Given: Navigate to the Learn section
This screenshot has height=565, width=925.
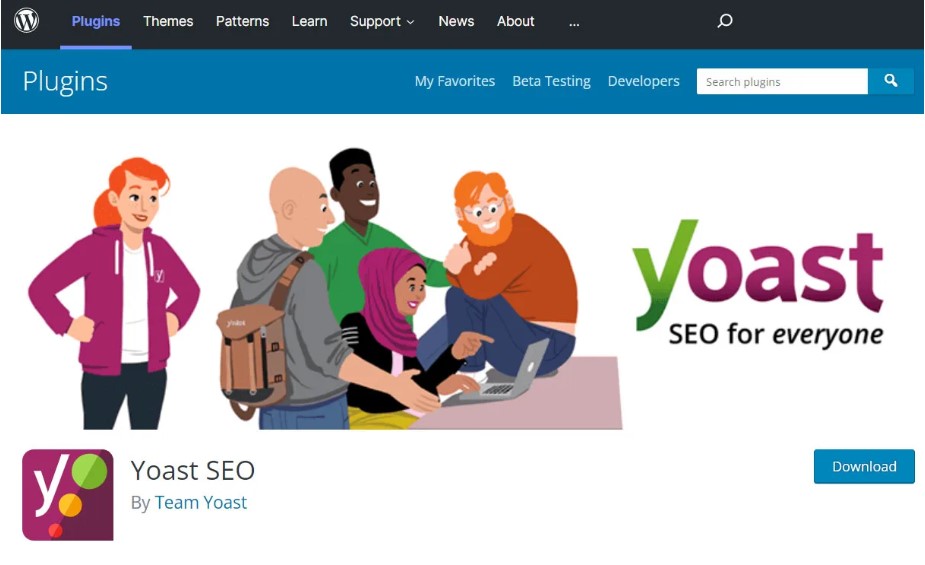Looking at the screenshot, I should (x=309, y=21).
